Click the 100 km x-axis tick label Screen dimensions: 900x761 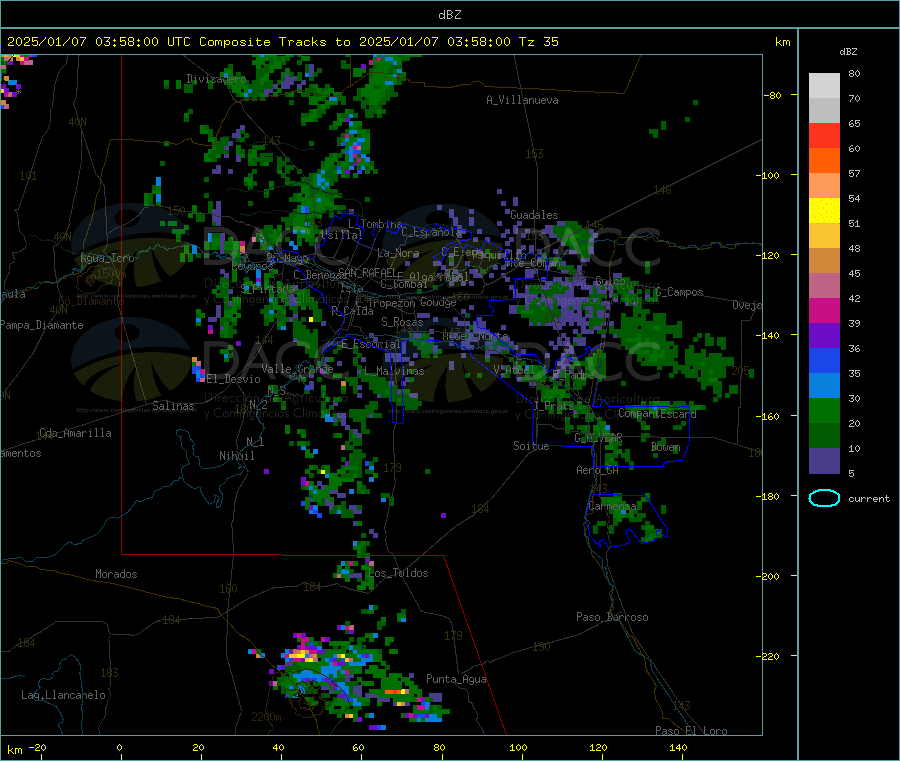pyautogui.click(x=518, y=747)
